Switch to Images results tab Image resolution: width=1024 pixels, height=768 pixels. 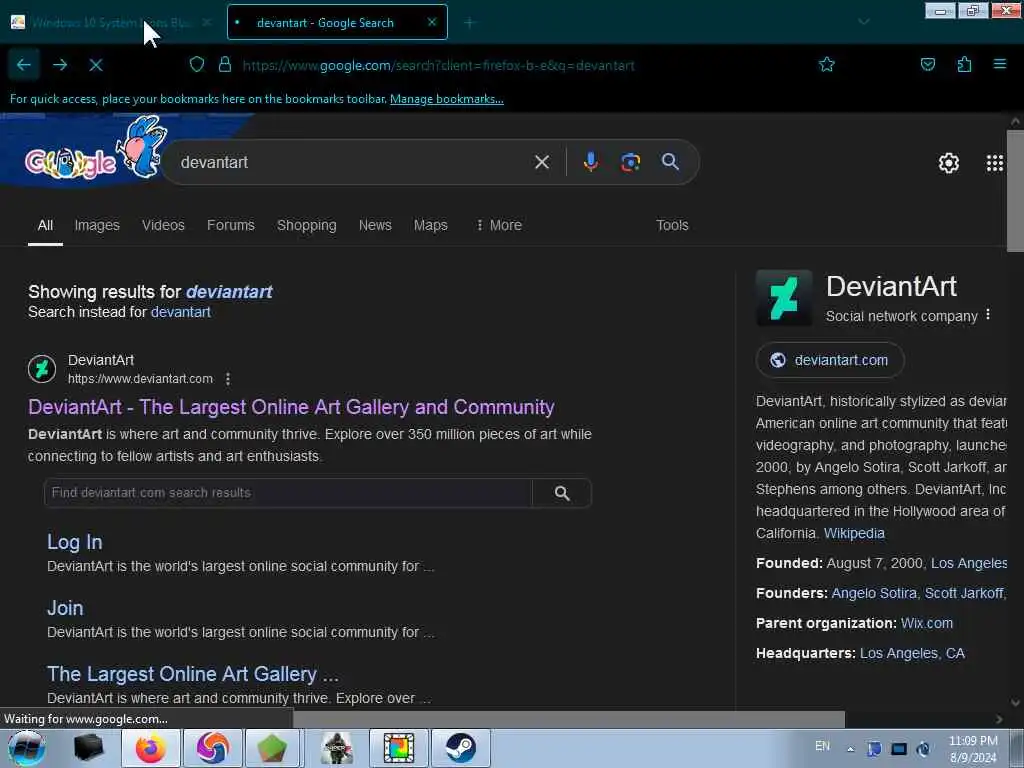coord(97,225)
